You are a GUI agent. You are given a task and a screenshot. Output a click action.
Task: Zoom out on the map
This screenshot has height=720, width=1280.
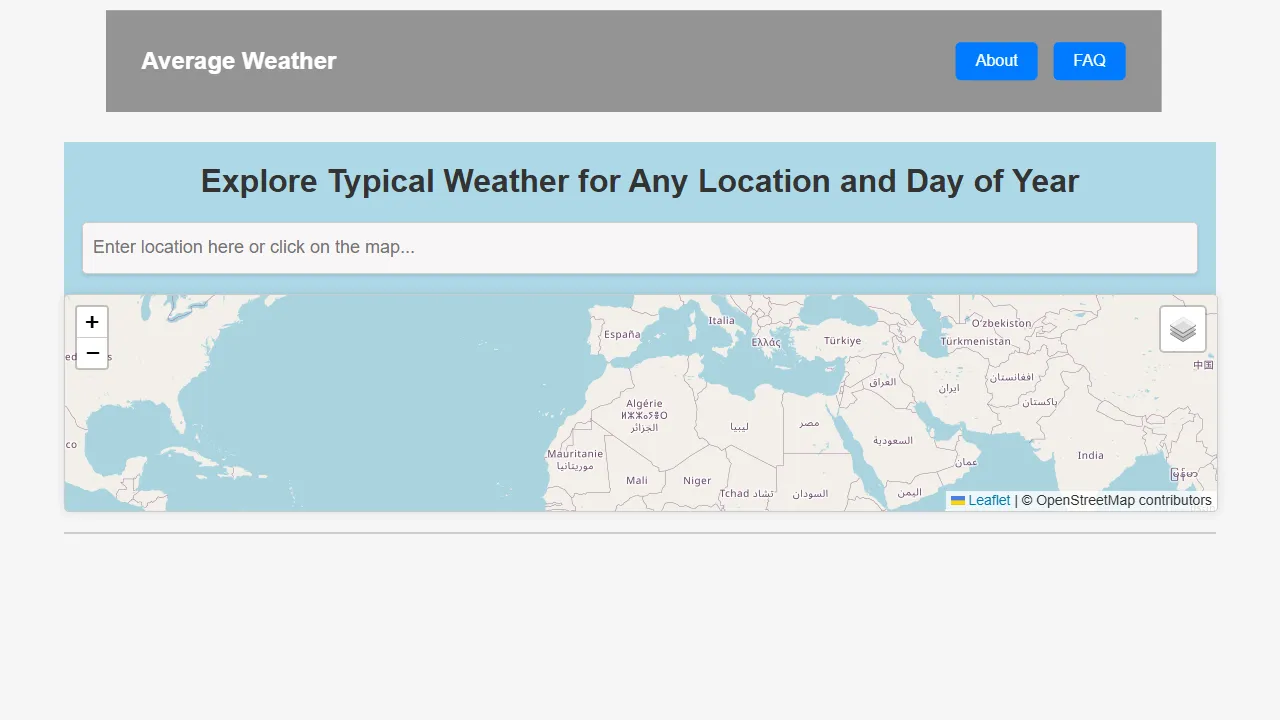(91, 353)
